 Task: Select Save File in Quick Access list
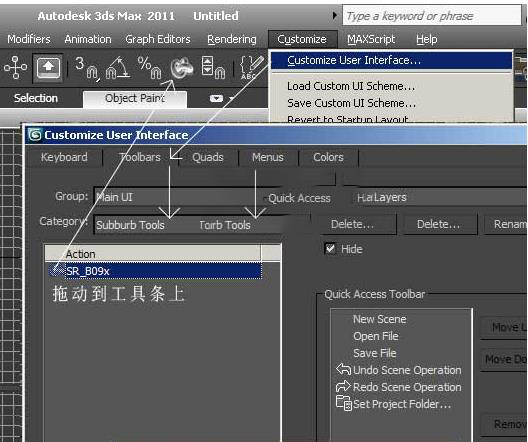375,353
